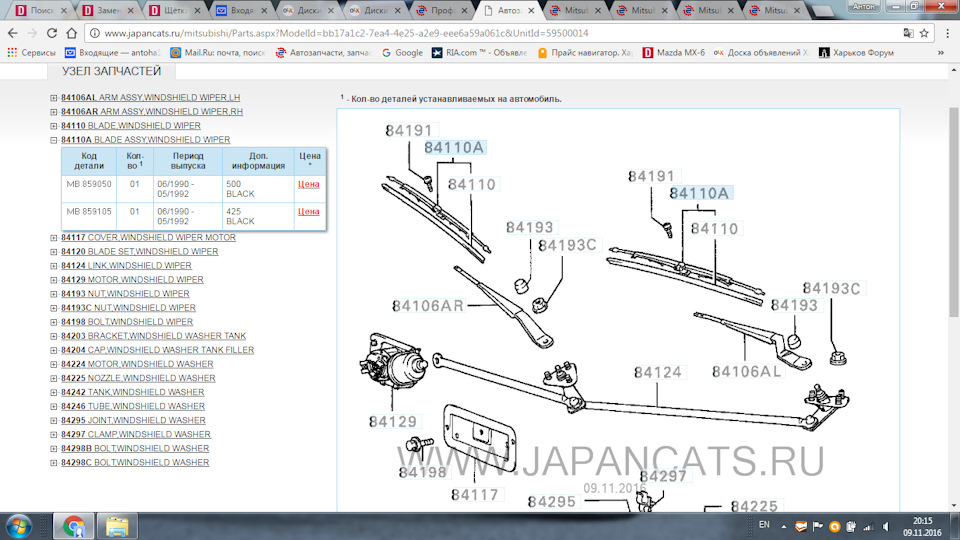
Task: Click the 425 BLACK info cell
Action: pos(258,216)
